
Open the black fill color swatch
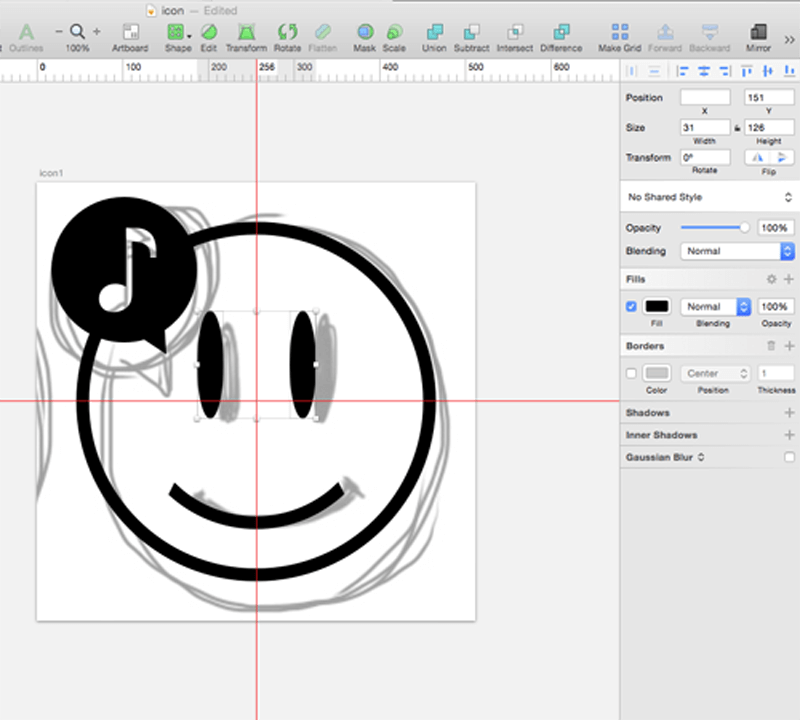pos(657,306)
